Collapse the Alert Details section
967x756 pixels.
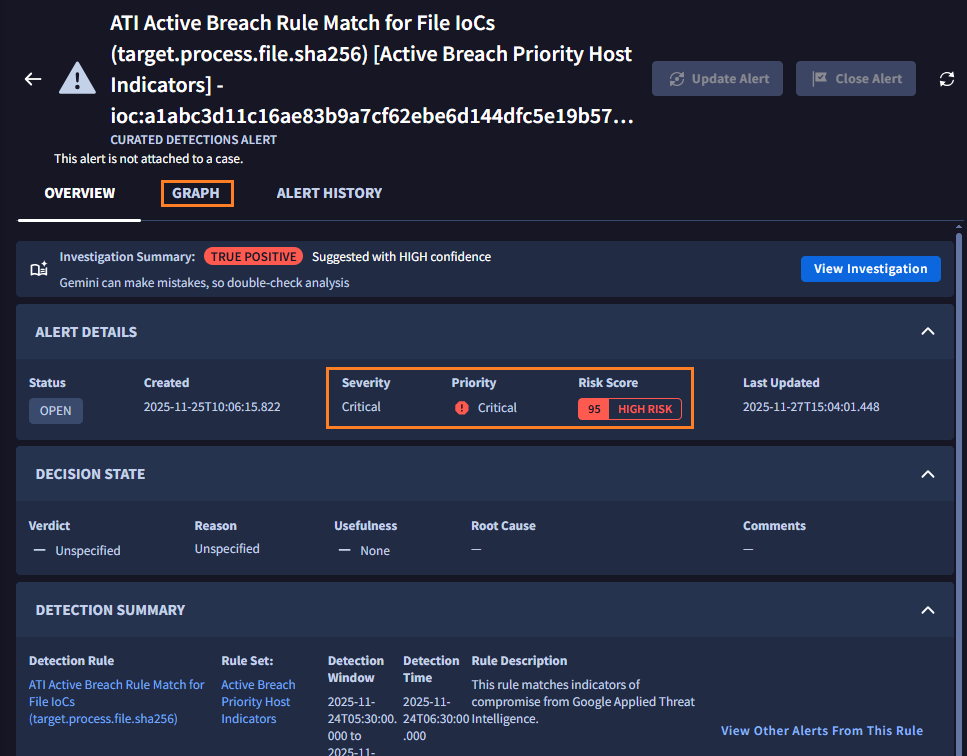click(x=927, y=332)
